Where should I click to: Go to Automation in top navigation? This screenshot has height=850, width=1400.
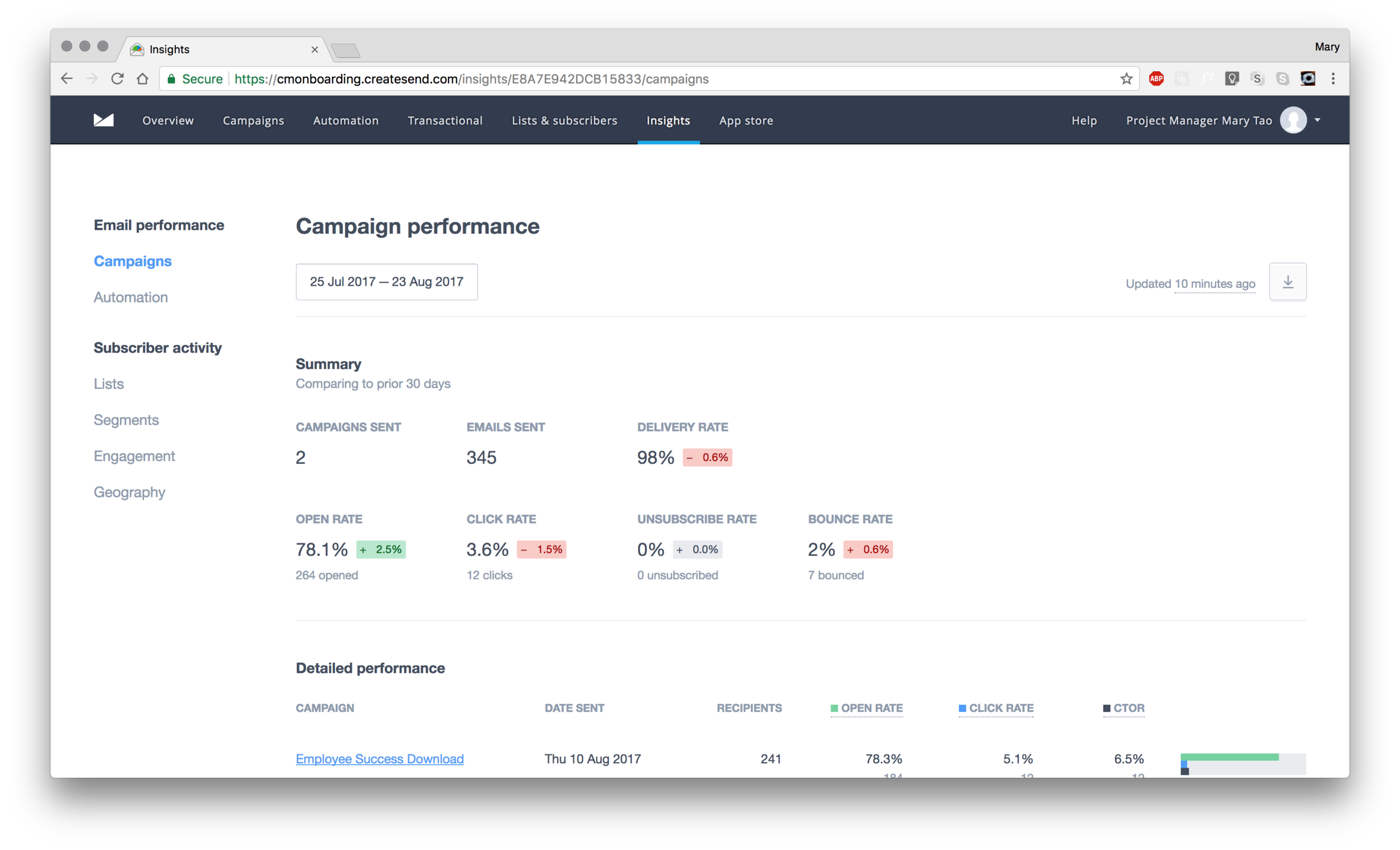click(346, 120)
